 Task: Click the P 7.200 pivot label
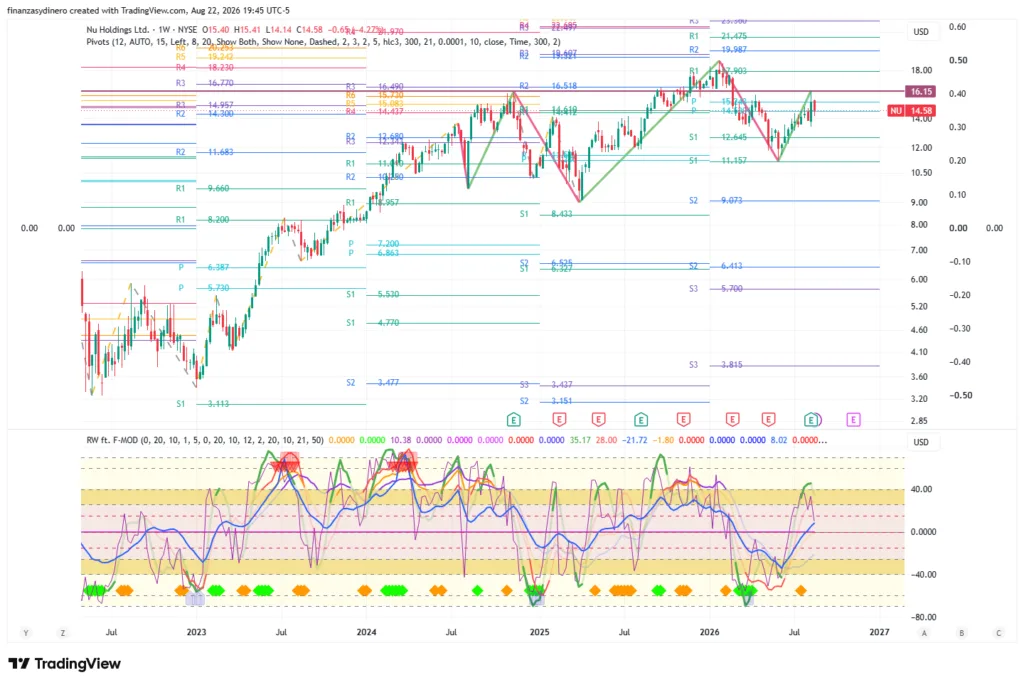(374, 244)
